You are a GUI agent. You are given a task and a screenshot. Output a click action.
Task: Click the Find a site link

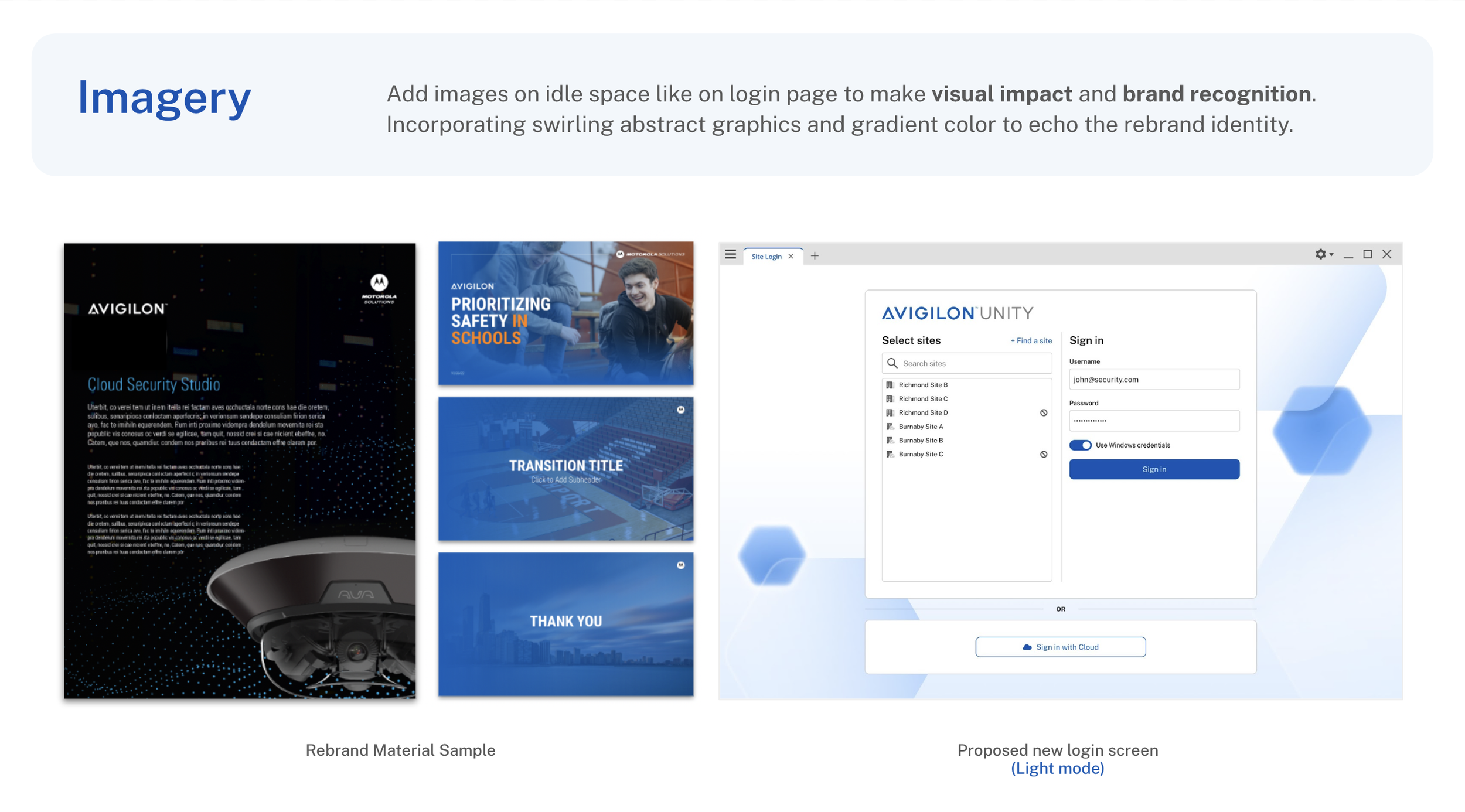pyautogui.click(x=1031, y=340)
